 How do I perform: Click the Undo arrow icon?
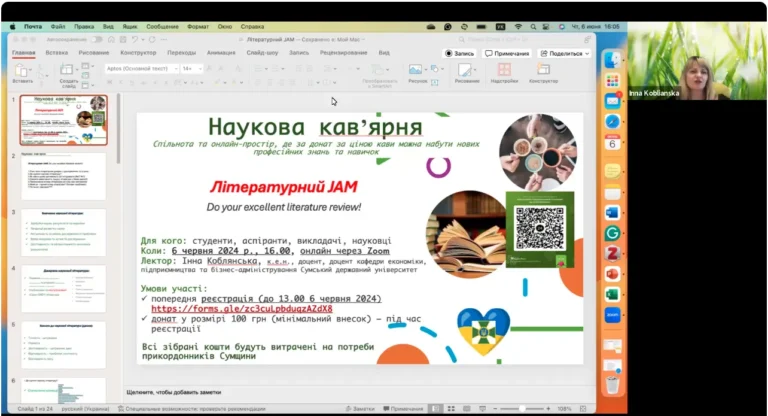pos(134,39)
